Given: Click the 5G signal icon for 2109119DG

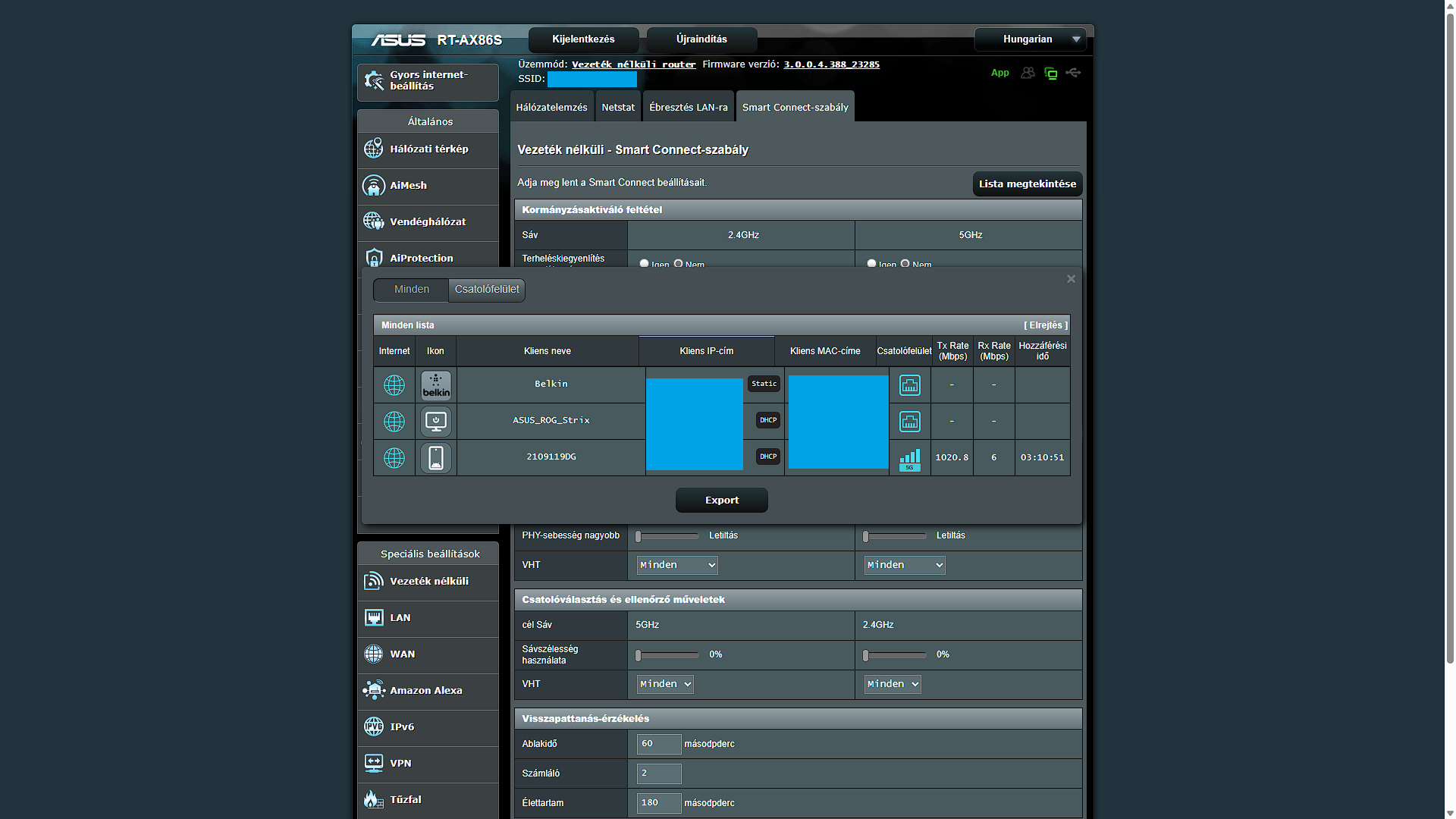Looking at the screenshot, I should (x=910, y=460).
